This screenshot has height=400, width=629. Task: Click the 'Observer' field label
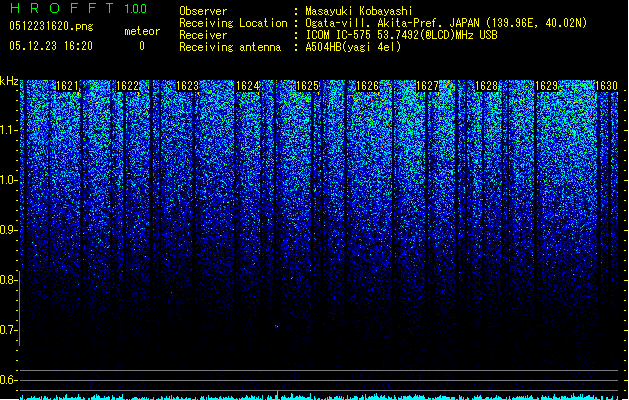tap(203, 11)
